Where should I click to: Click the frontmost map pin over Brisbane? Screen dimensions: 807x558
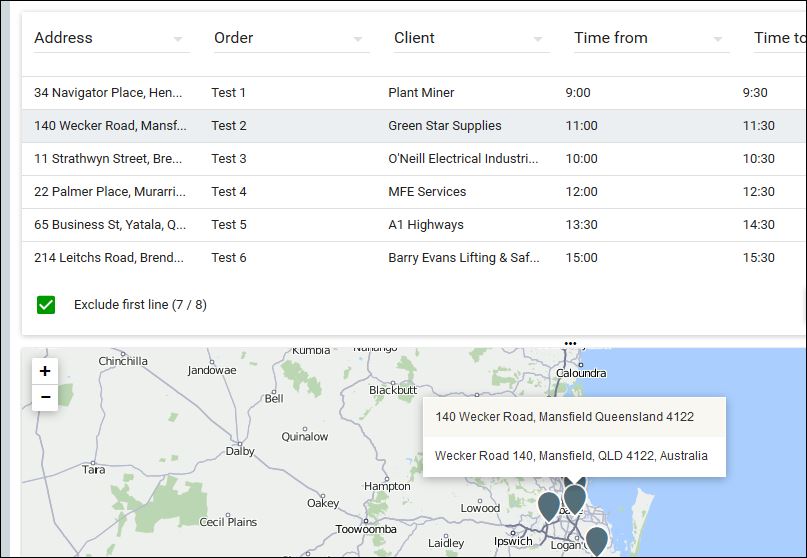tap(575, 497)
